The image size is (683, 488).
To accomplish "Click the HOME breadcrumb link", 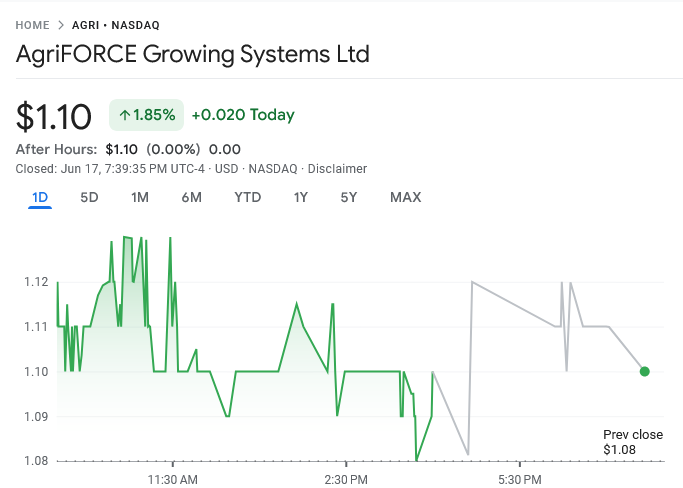I will (x=33, y=25).
